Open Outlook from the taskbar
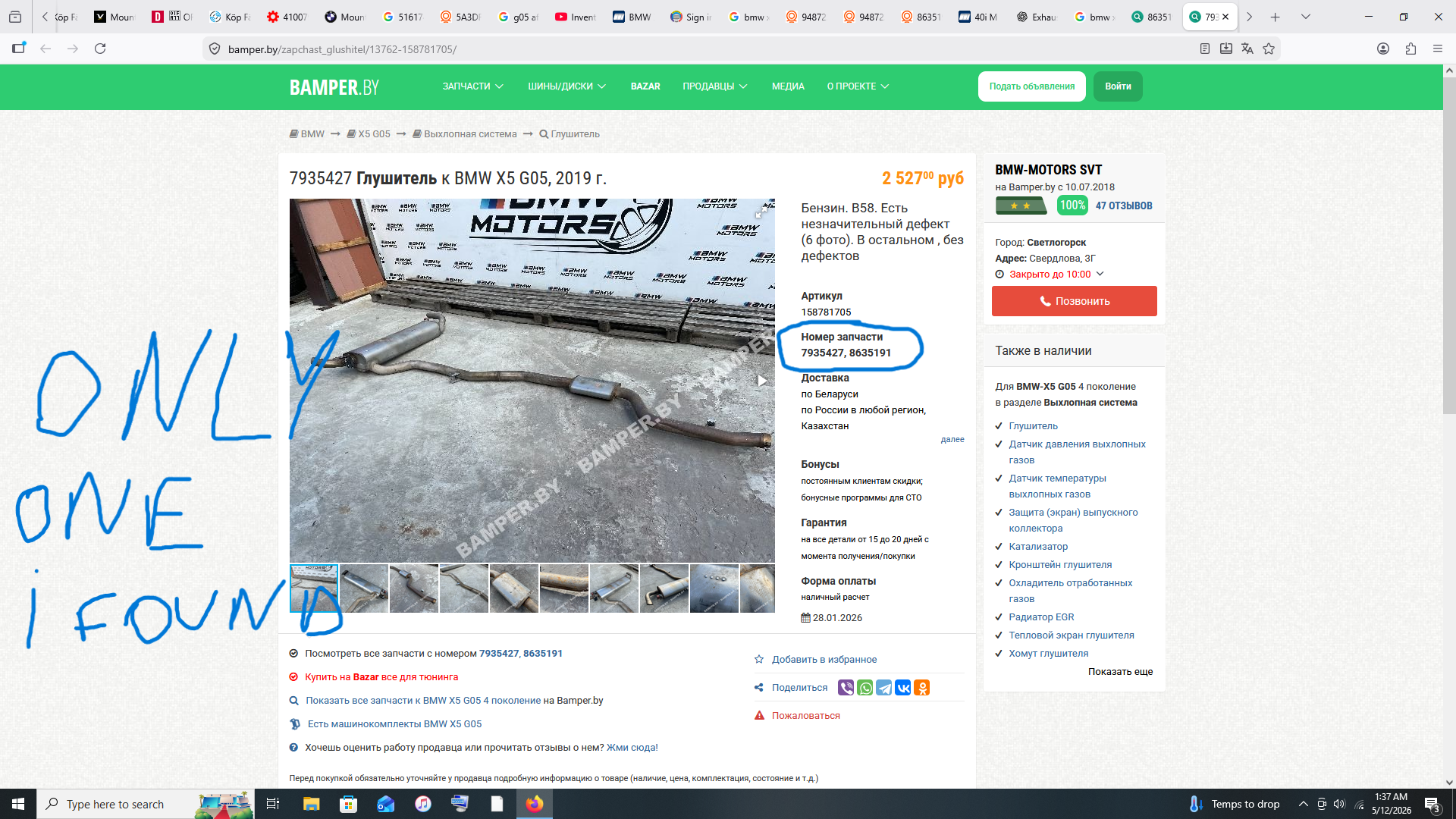The width and height of the screenshot is (1456, 819). (385, 804)
